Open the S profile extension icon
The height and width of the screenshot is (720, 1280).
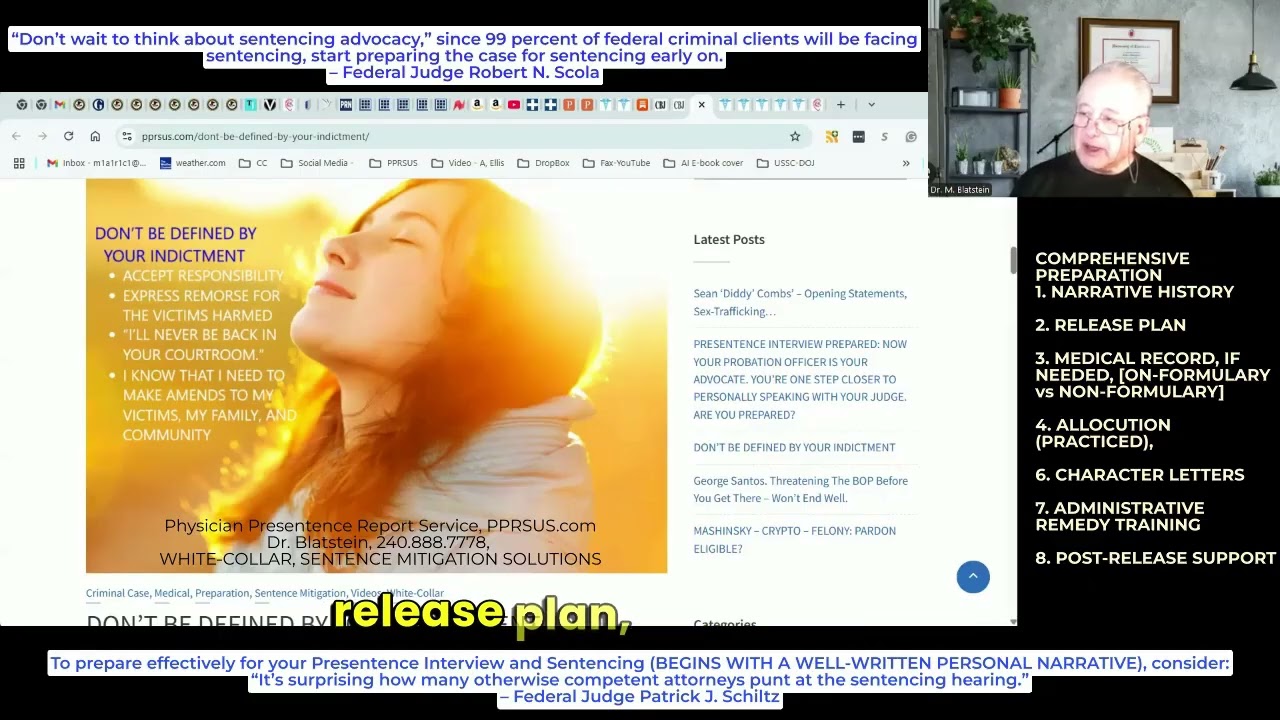(x=884, y=136)
